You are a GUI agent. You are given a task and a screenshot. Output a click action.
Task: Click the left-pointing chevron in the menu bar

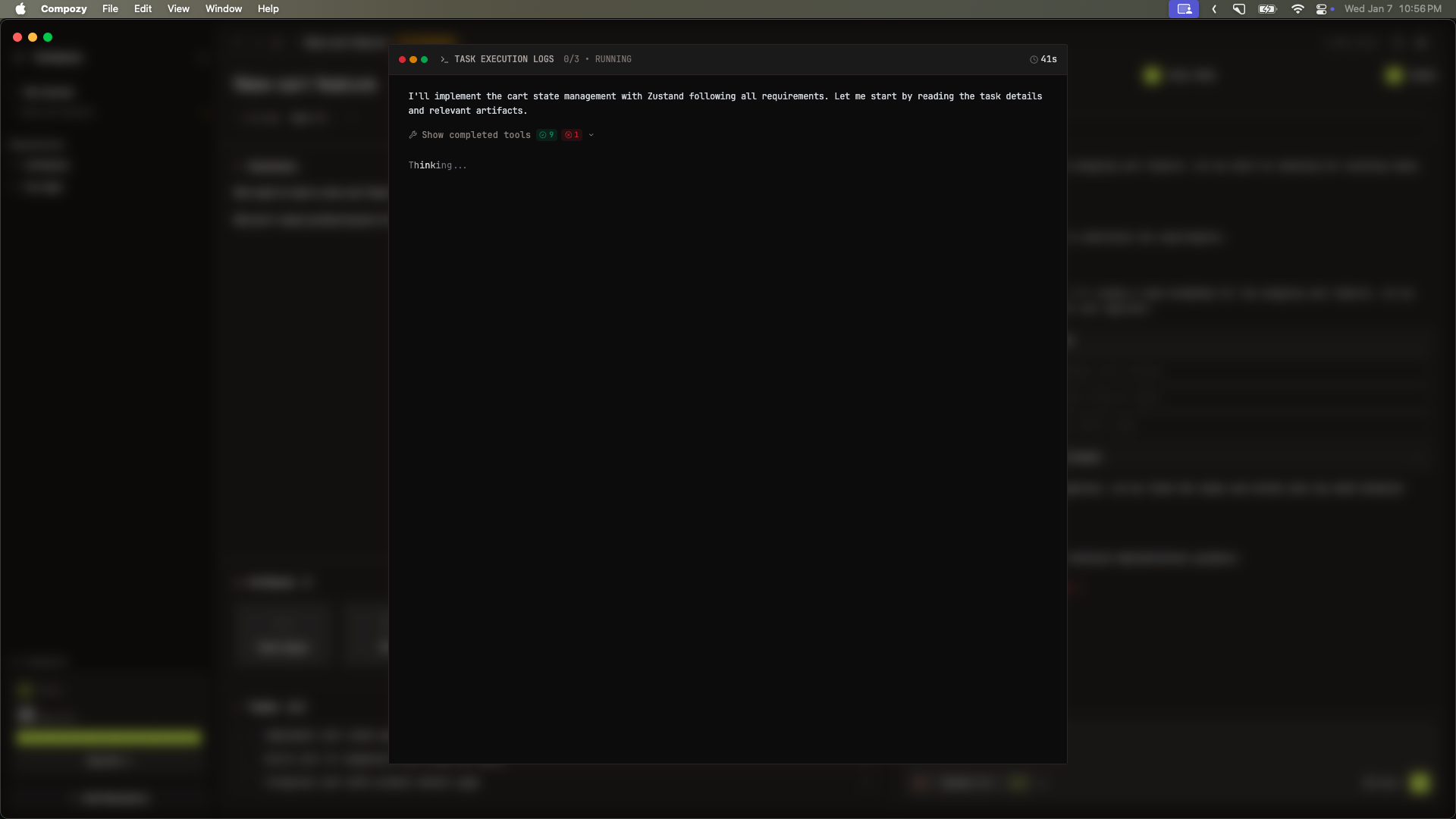coord(1213,8)
